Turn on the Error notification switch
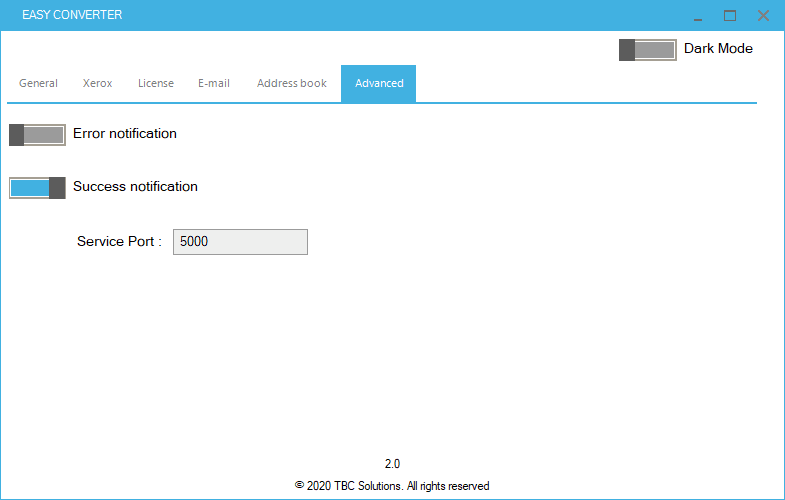Image resolution: width=785 pixels, height=500 pixels. point(37,135)
